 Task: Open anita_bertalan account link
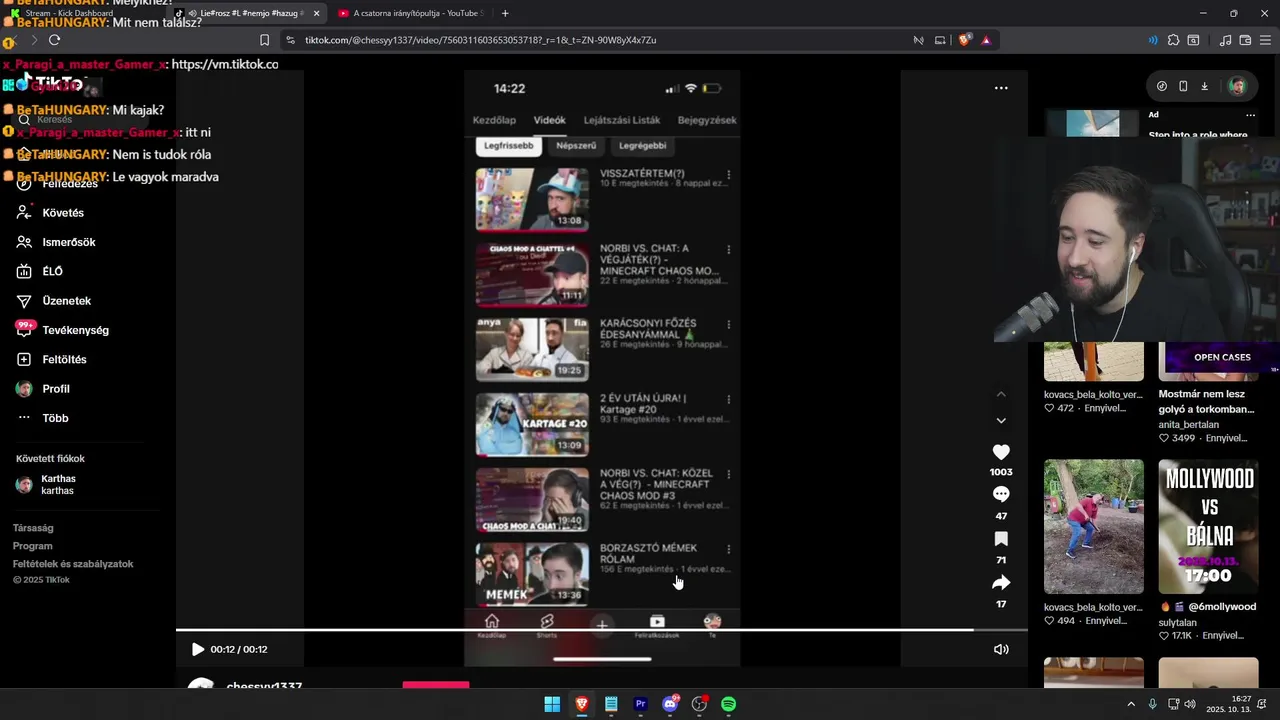(1188, 424)
